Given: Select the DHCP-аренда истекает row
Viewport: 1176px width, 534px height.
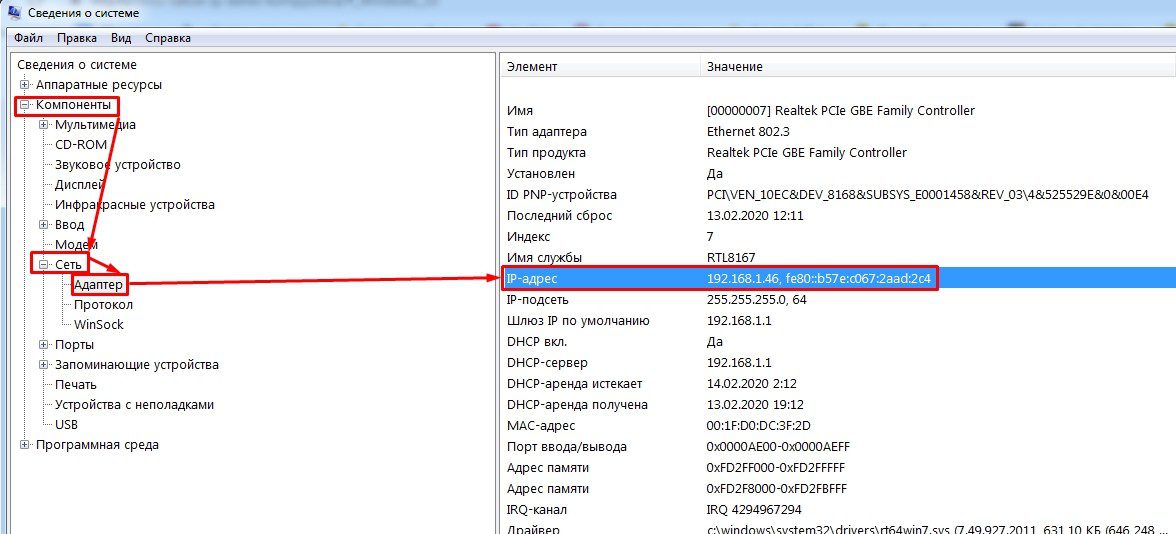Looking at the screenshot, I should coord(838,383).
